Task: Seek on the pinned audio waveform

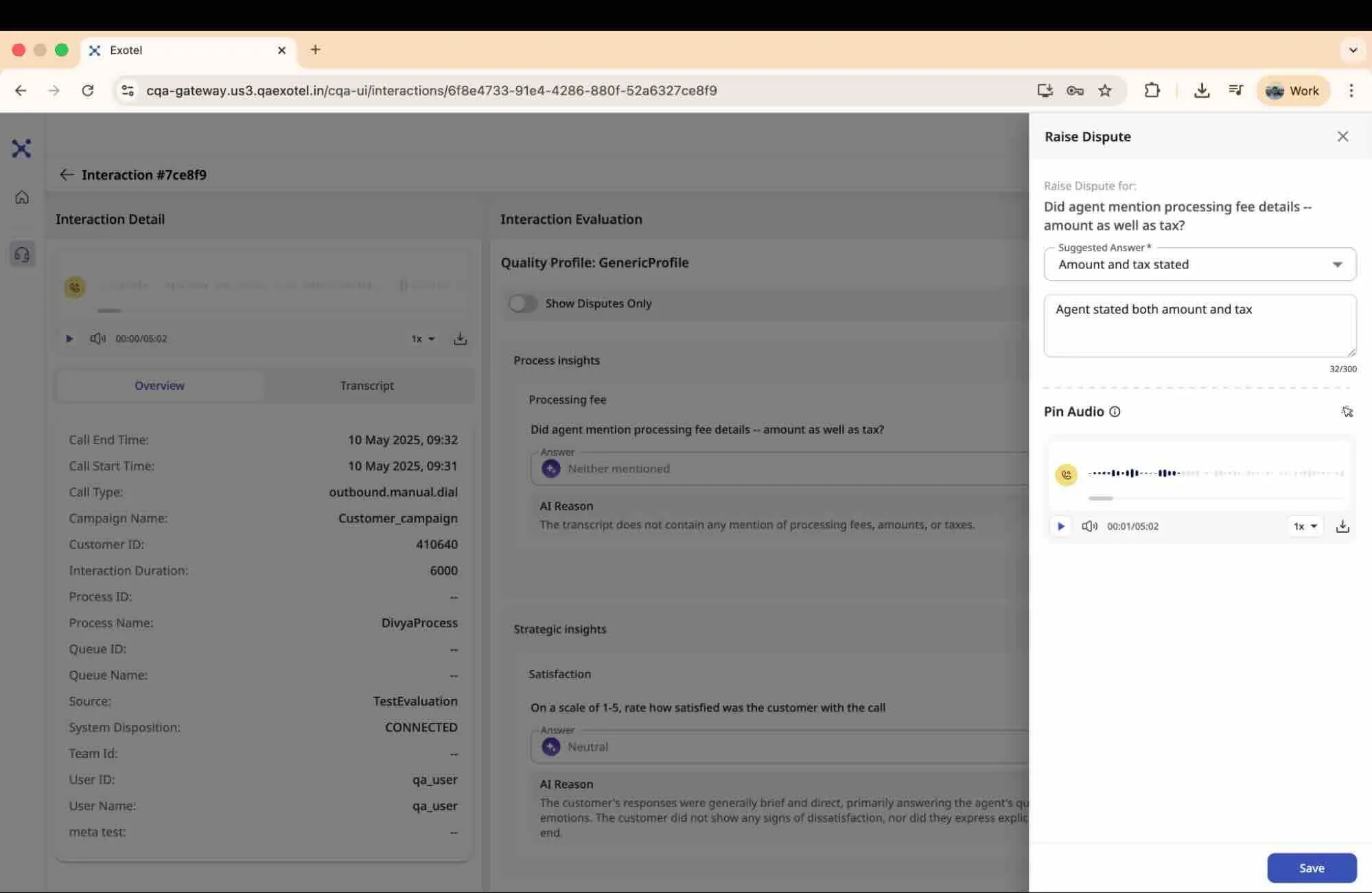Action: point(1216,473)
